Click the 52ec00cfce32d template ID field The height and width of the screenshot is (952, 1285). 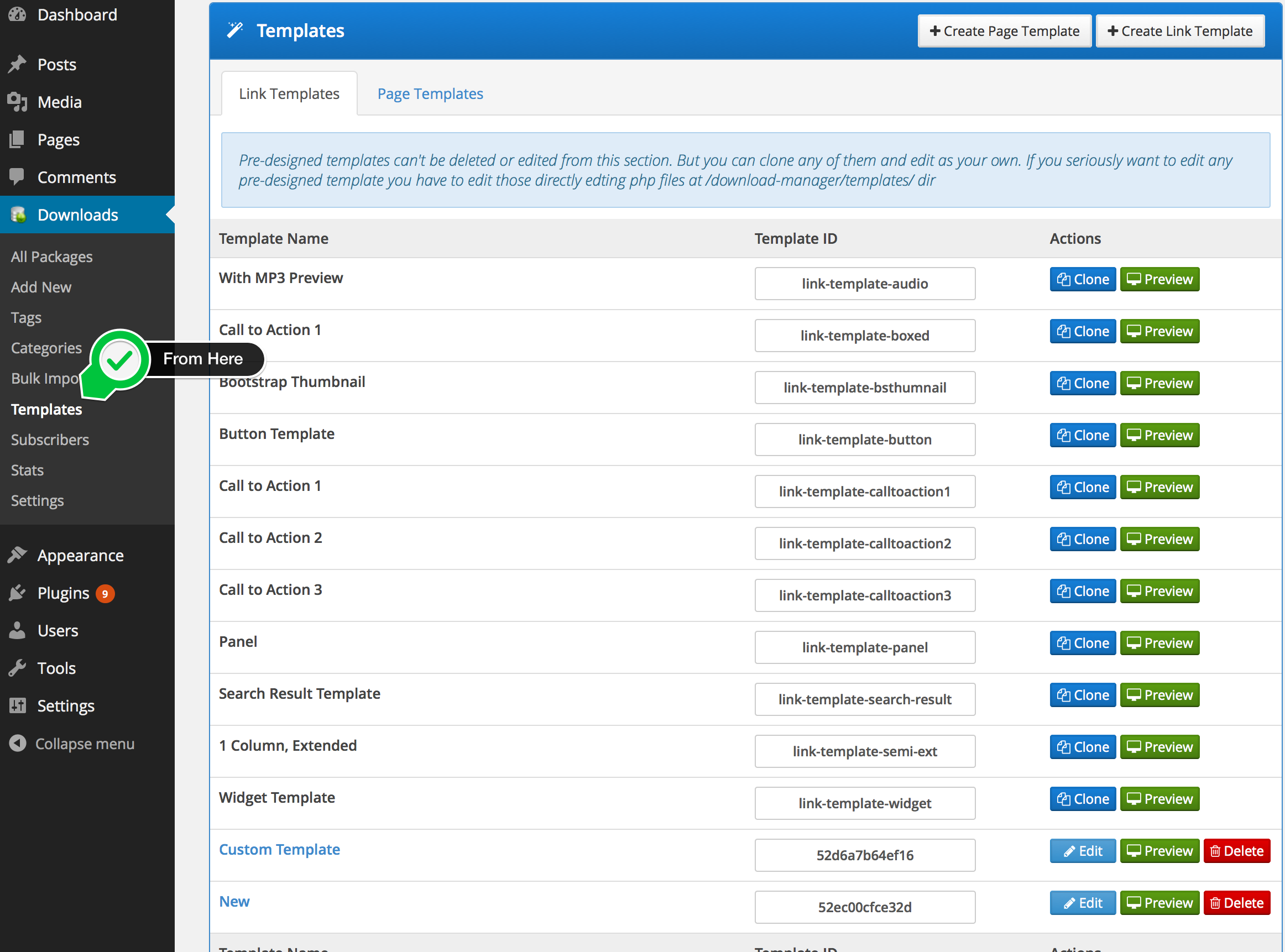click(x=865, y=907)
